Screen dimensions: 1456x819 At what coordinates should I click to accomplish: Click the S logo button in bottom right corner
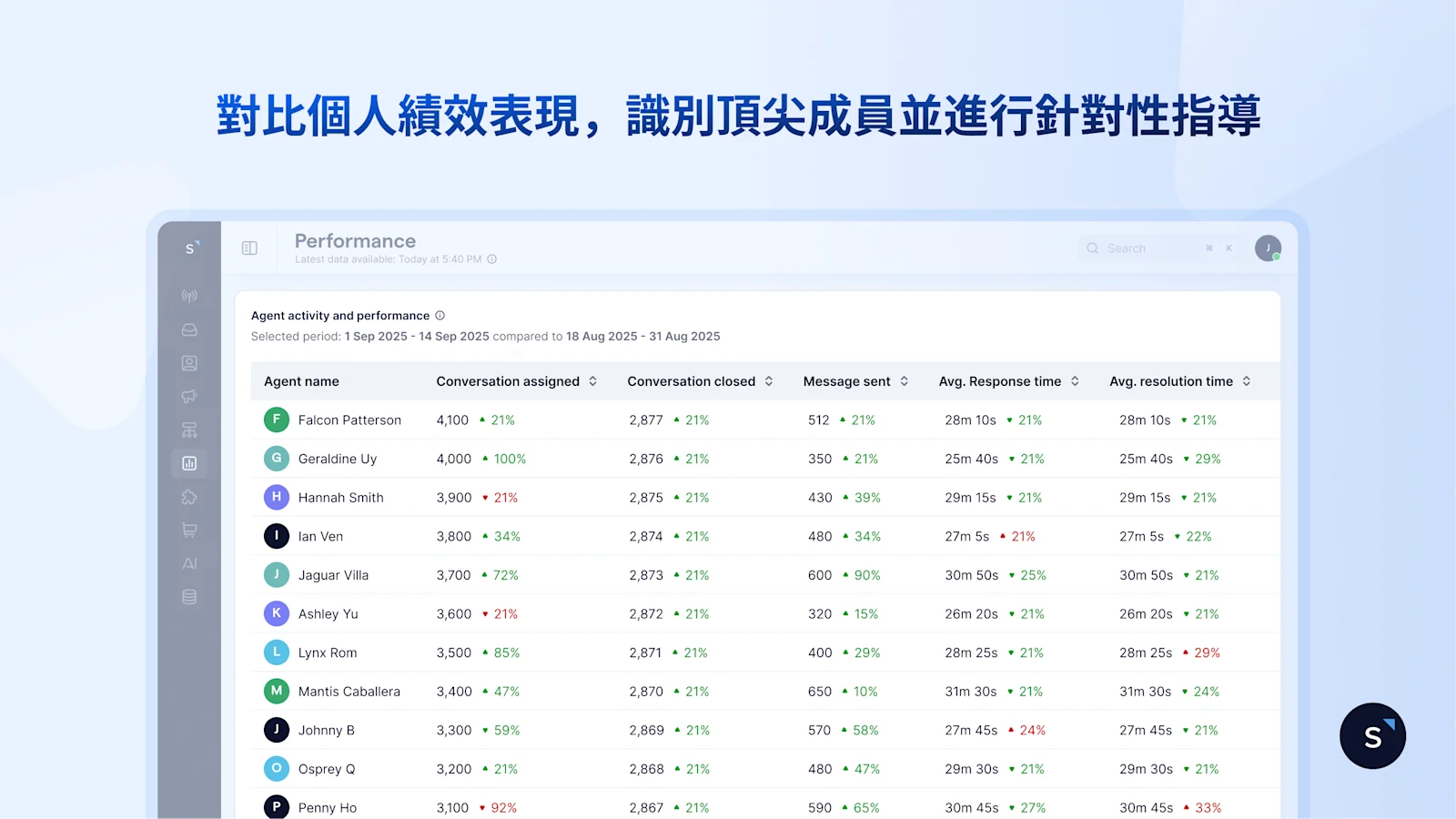(1372, 735)
